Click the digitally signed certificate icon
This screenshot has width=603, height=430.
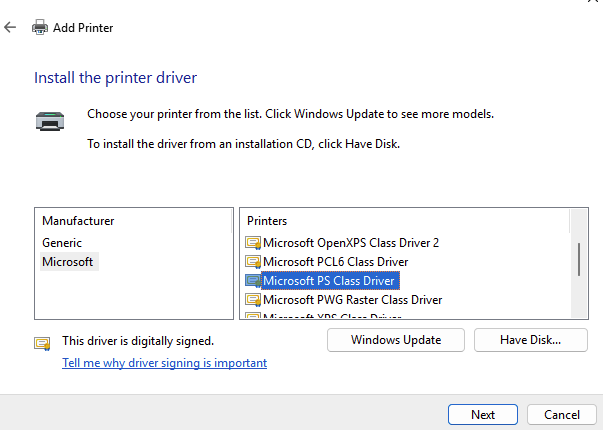[42, 343]
